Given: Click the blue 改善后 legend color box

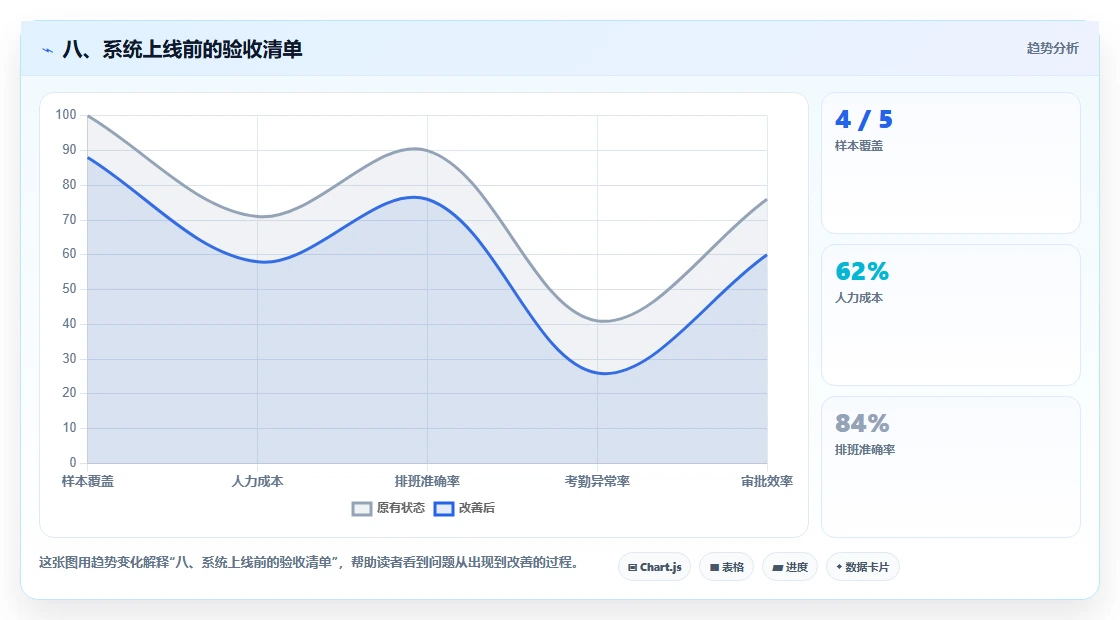Looking at the screenshot, I should coord(444,509).
